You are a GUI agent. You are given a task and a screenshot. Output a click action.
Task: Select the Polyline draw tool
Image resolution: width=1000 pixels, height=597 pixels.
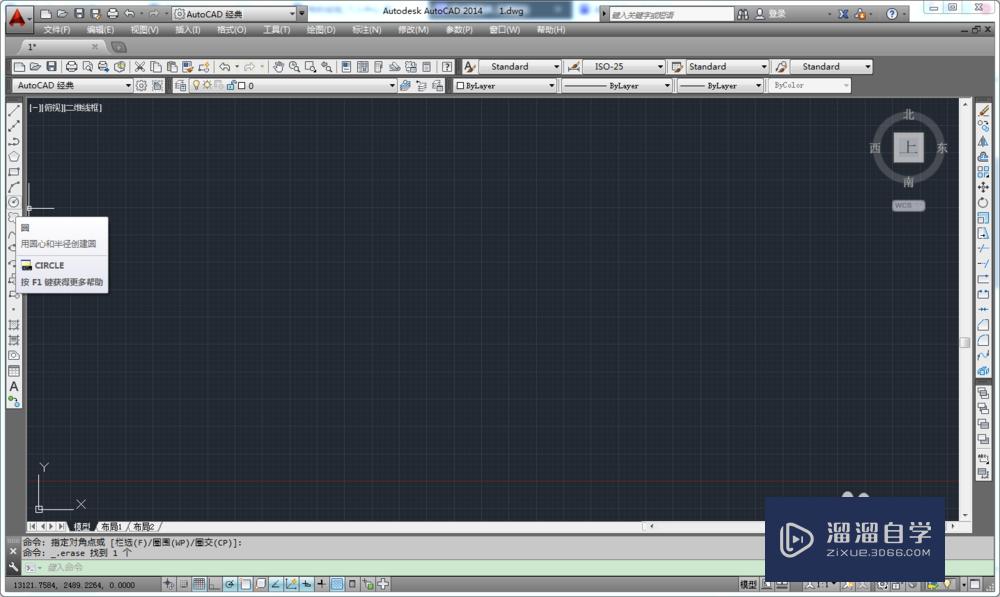point(13,141)
